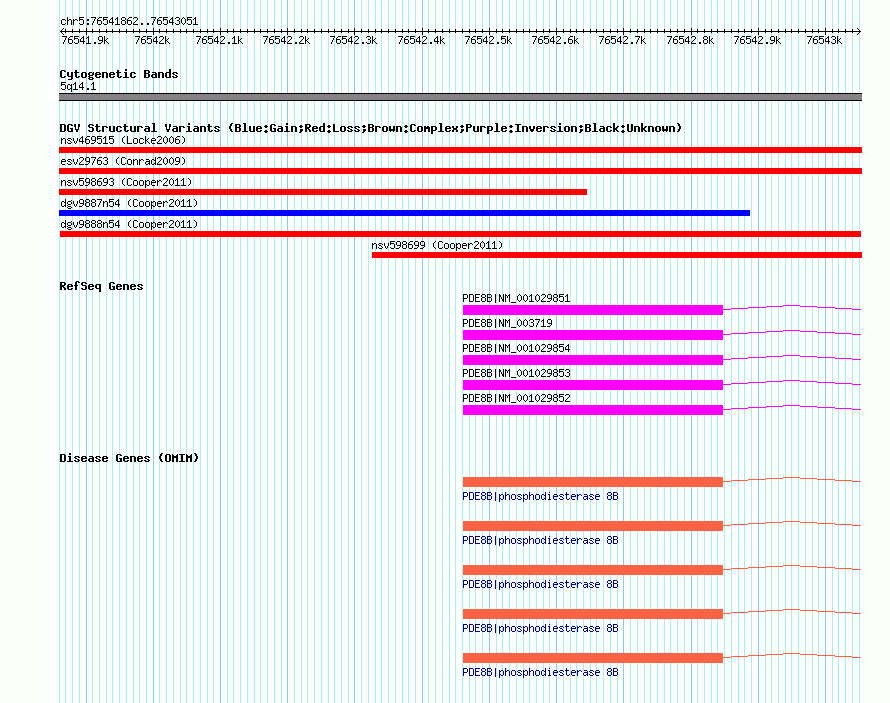Image resolution: width=890 pixels, height=703 pixels.
Task: Click the 76542.2k ruler tick label
Action: pyautogui.click(x=286, y=40)
